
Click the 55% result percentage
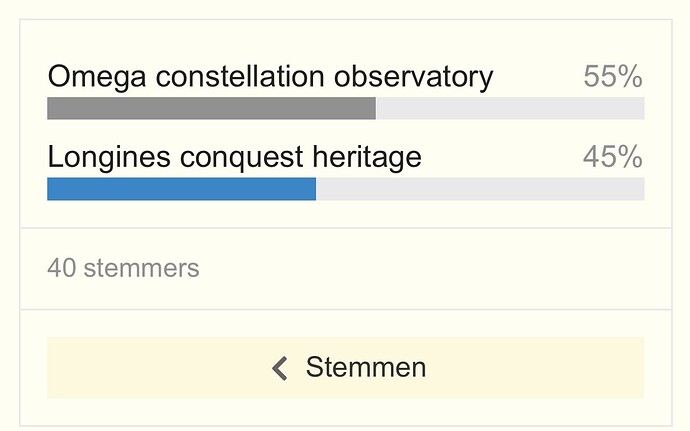click(612, 77)
